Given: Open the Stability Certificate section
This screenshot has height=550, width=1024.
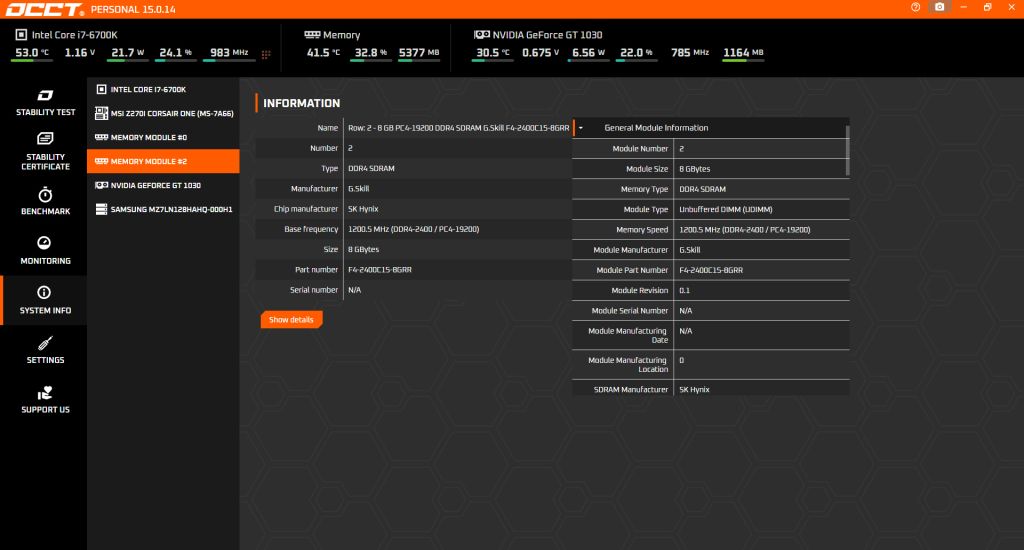Looking at the screenshot, I should click(45, 152).
